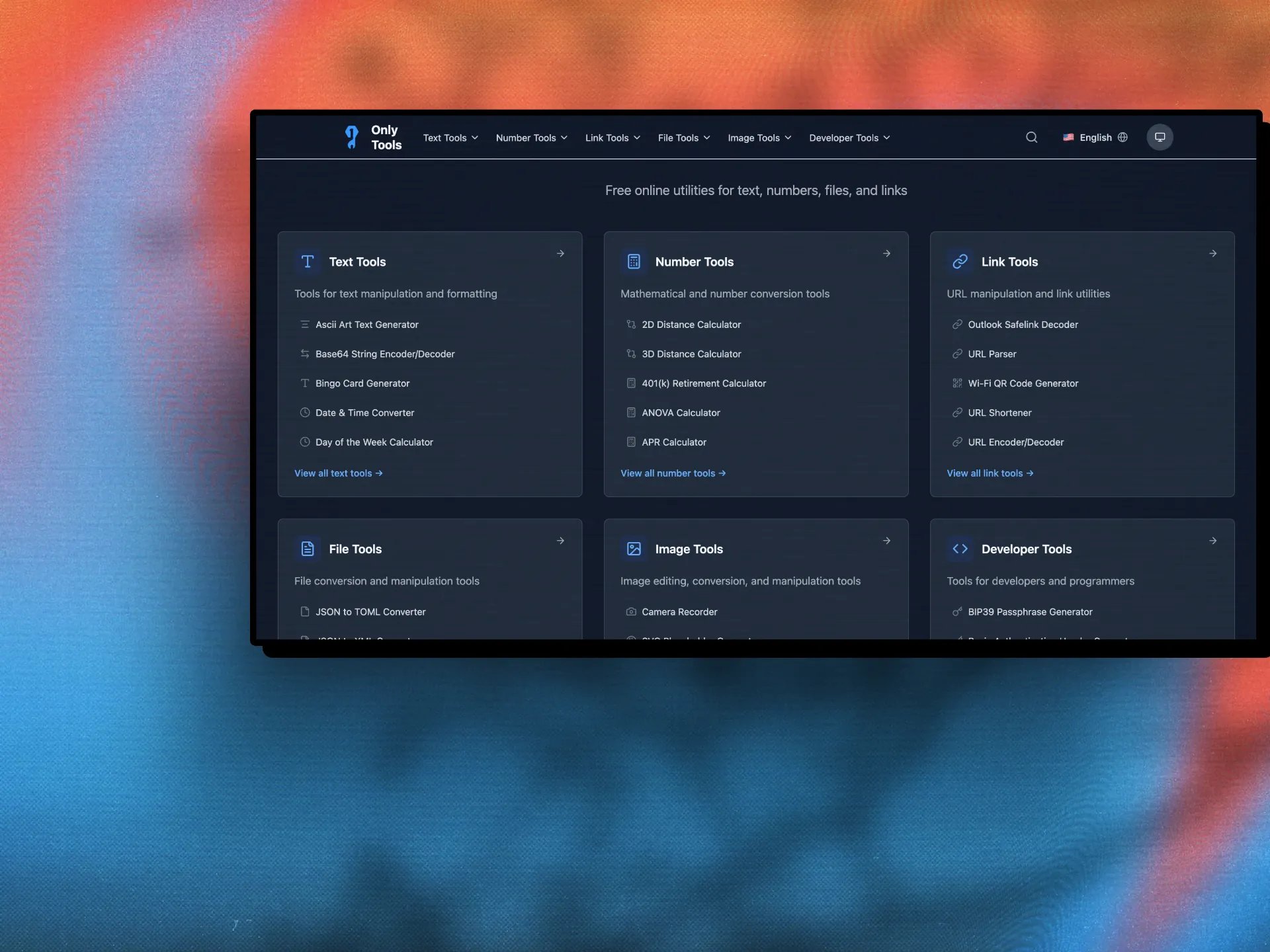Expand the Link Tools nav dropdown

613,138
